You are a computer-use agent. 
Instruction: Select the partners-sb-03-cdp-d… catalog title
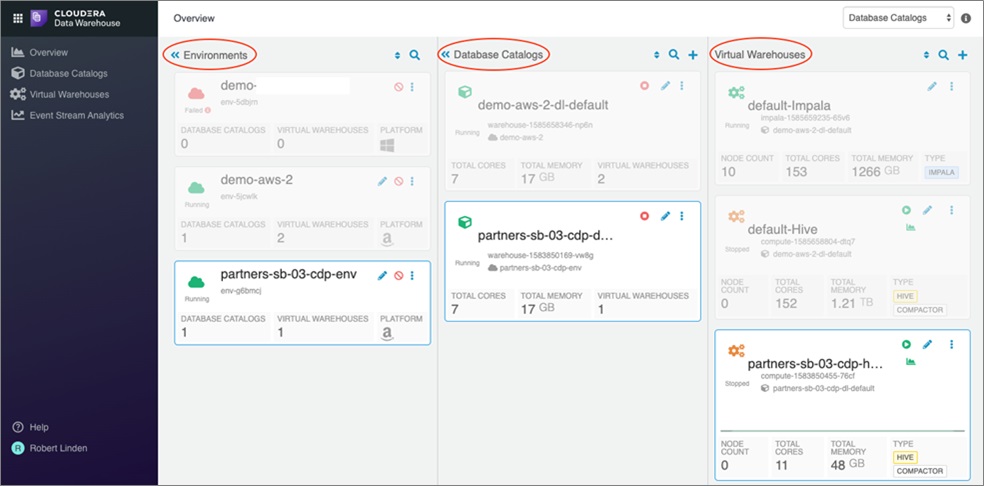545,235
